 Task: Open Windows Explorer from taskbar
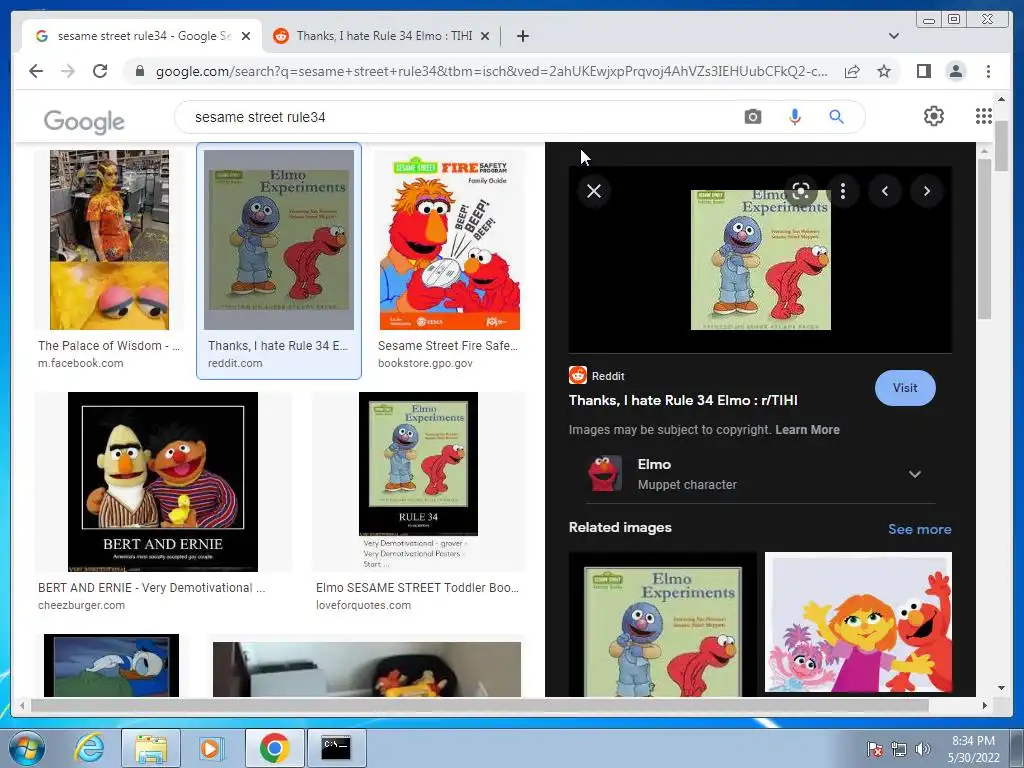[150, 748]
